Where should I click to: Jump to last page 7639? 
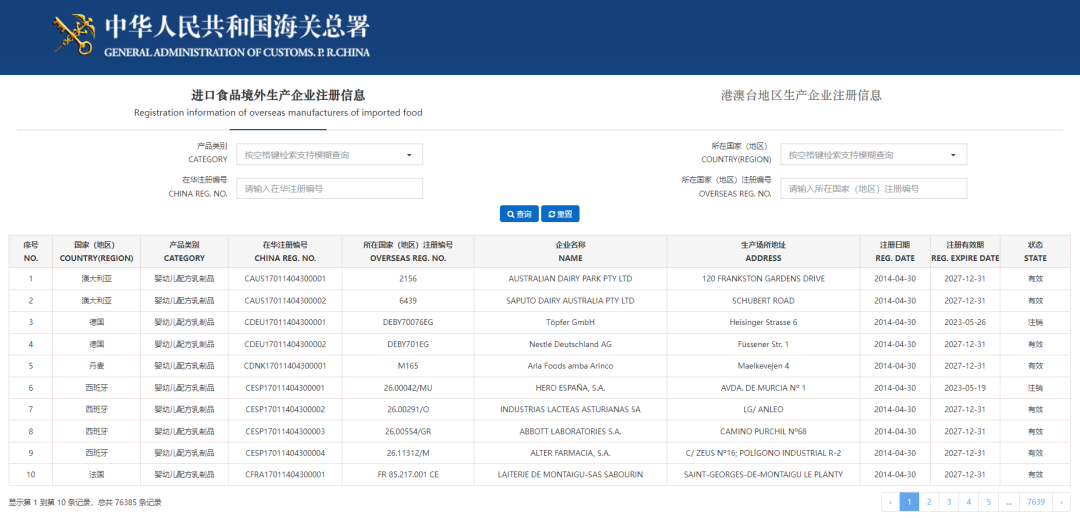click(x=1036, y=502)
